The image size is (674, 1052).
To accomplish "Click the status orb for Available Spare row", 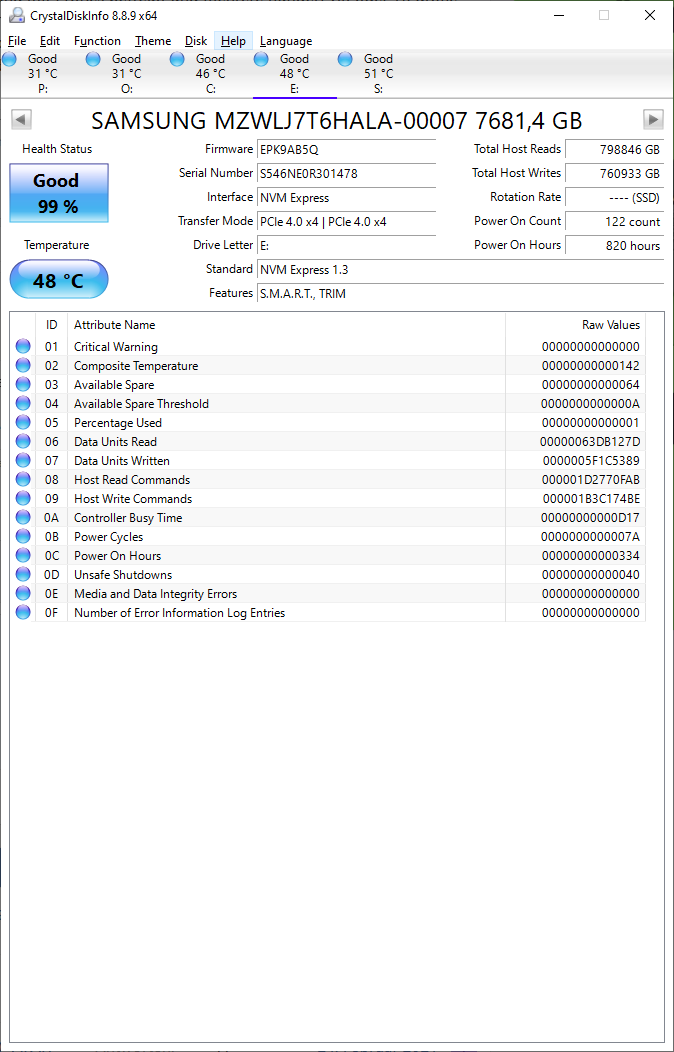I will 23,384.
